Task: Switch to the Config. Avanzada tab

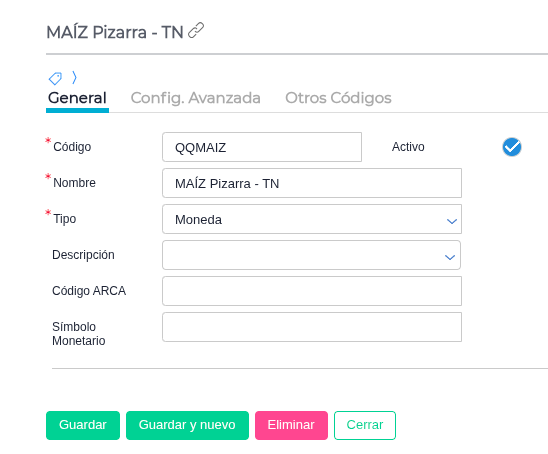Action: click(x=195, y=98)
